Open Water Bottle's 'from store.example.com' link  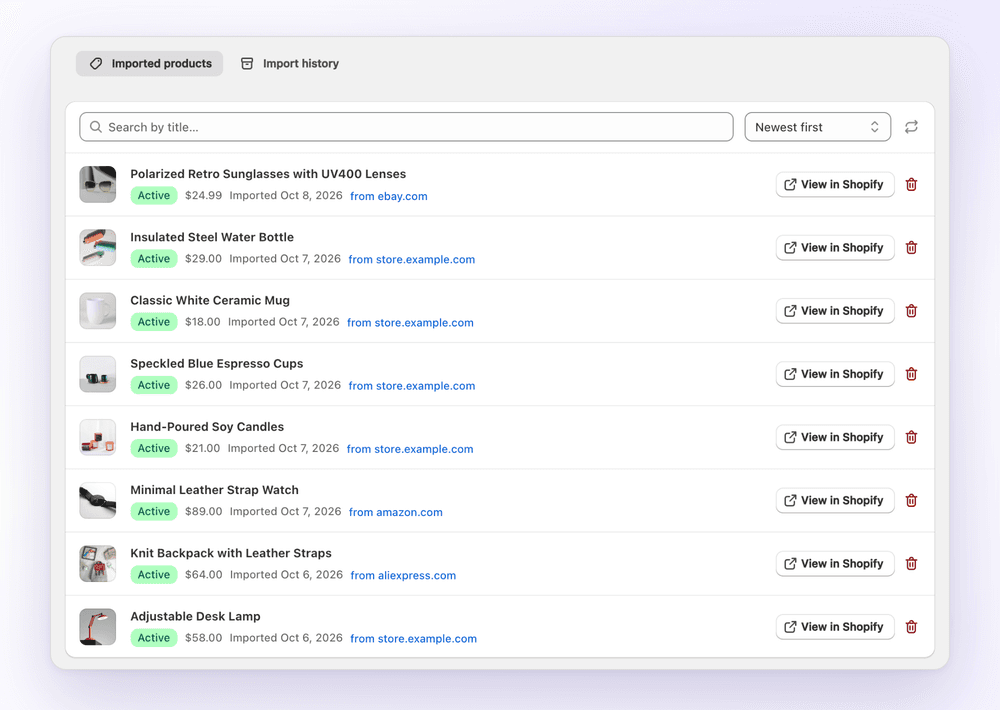pos(411,259)
